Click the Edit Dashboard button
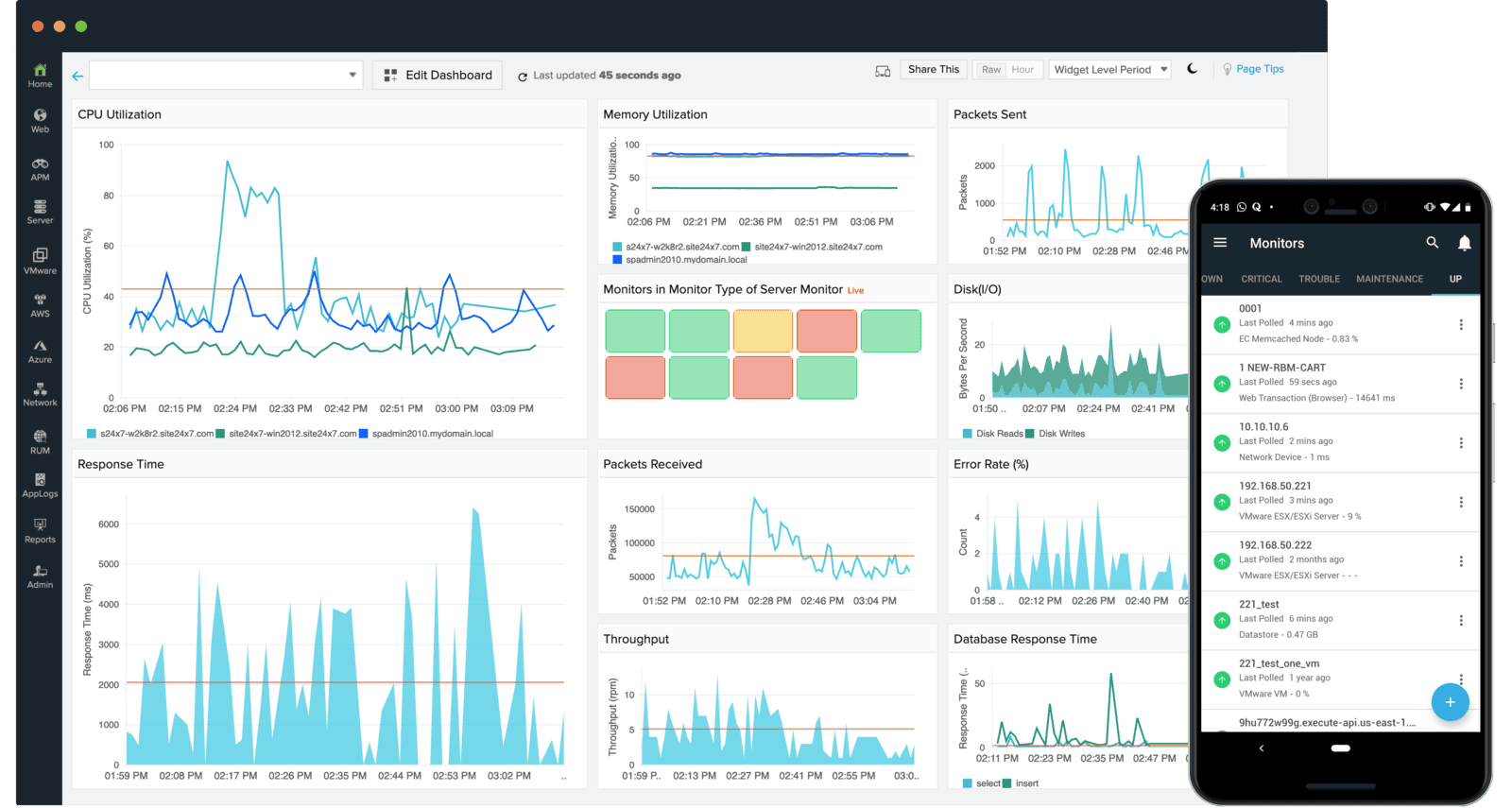This screenshot has height=808, width=1512. (x=438, y=76)
